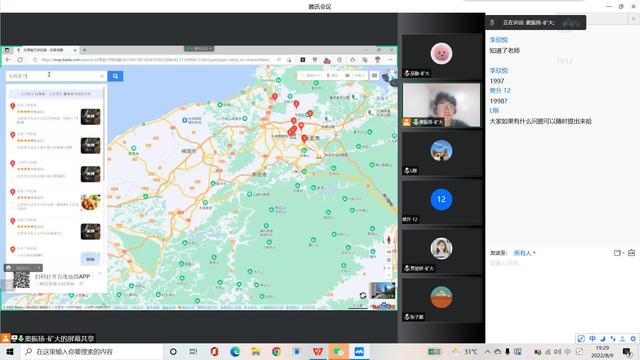This screenshot has height=360, width=640.
Task: Open the 所有人 recipient dropdown in chat
Action: coord(524,253)
